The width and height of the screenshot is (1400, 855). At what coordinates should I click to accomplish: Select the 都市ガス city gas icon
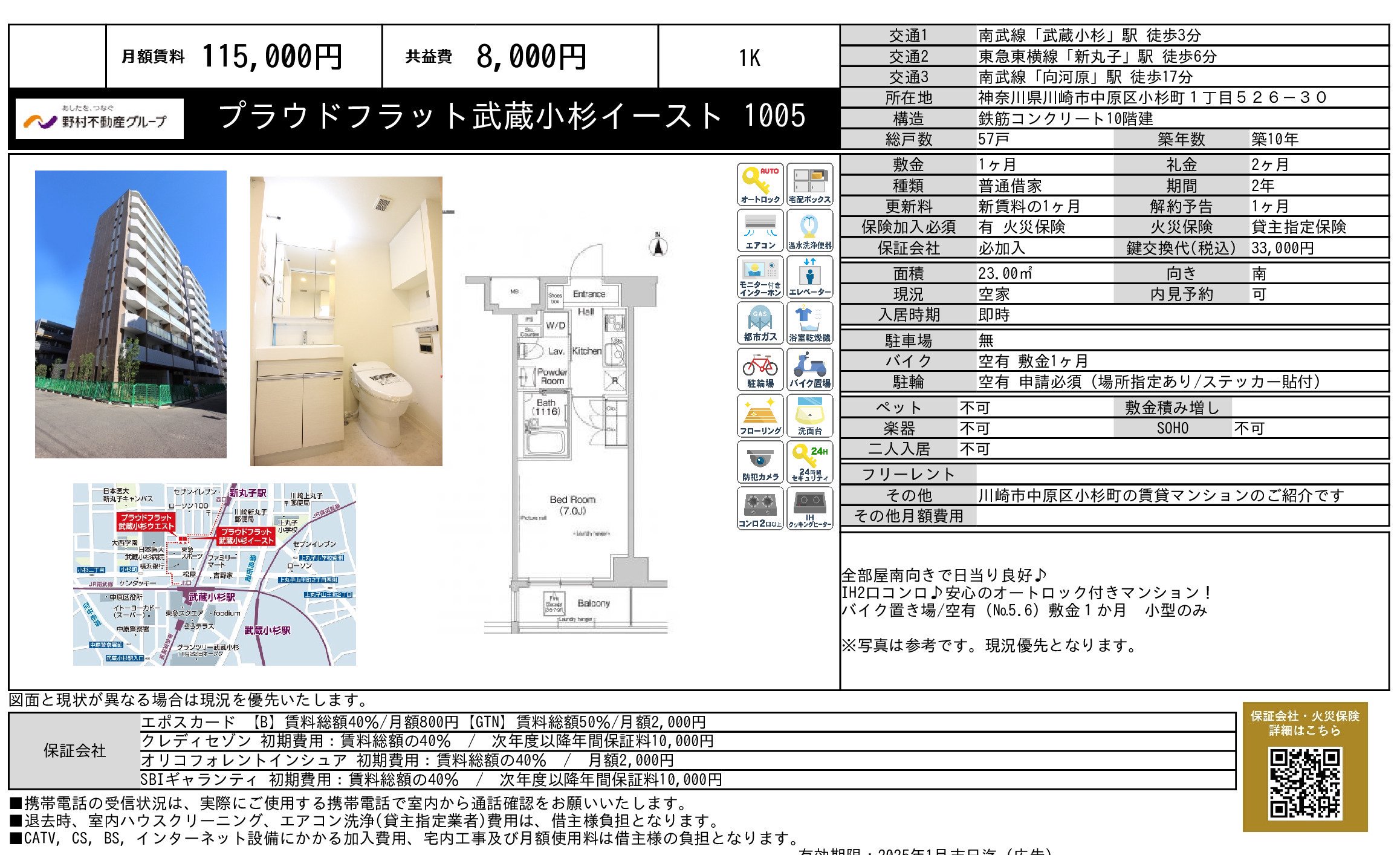[760, 323]
